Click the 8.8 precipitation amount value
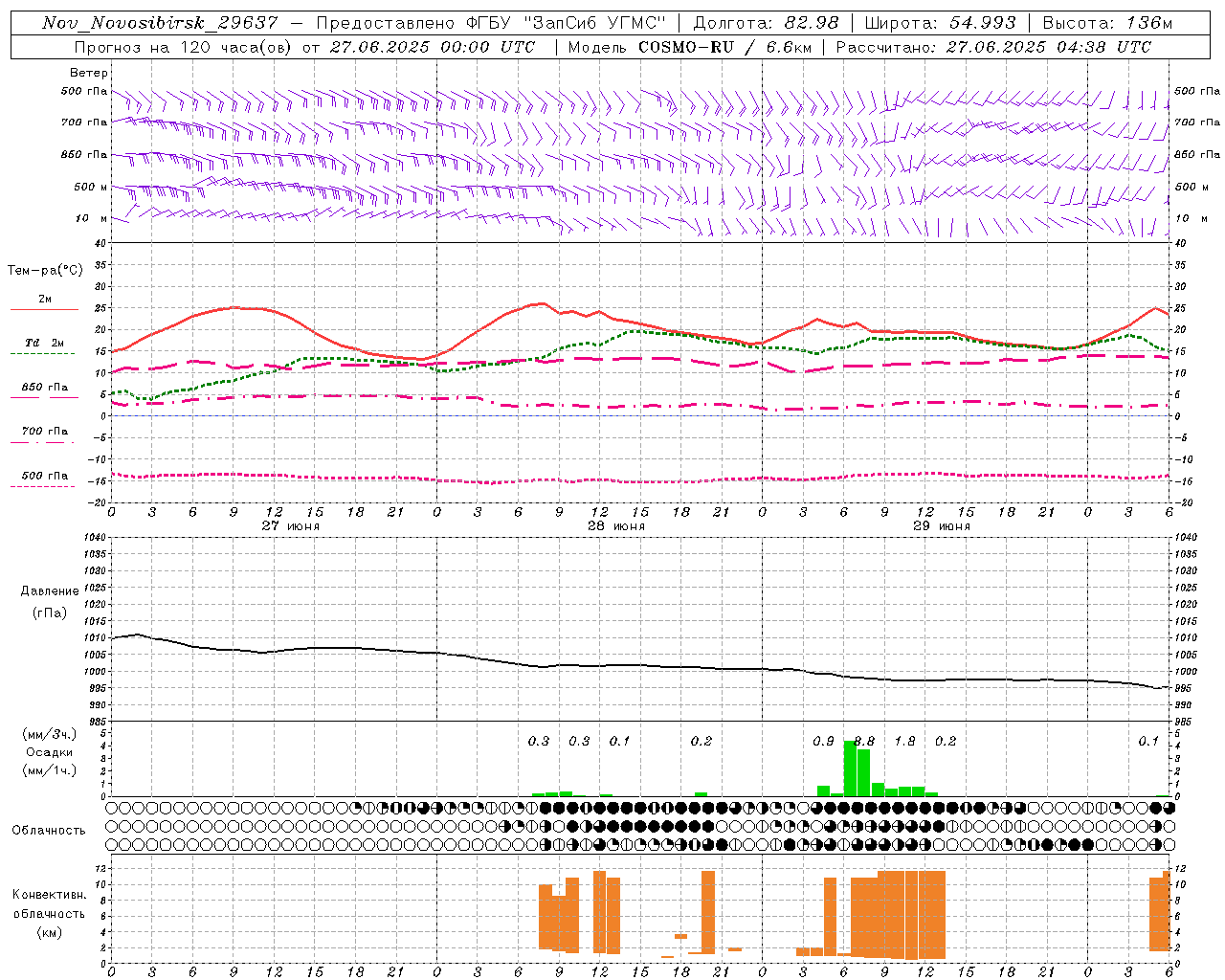Screen dimensions: 1225x980 (864, 741)
